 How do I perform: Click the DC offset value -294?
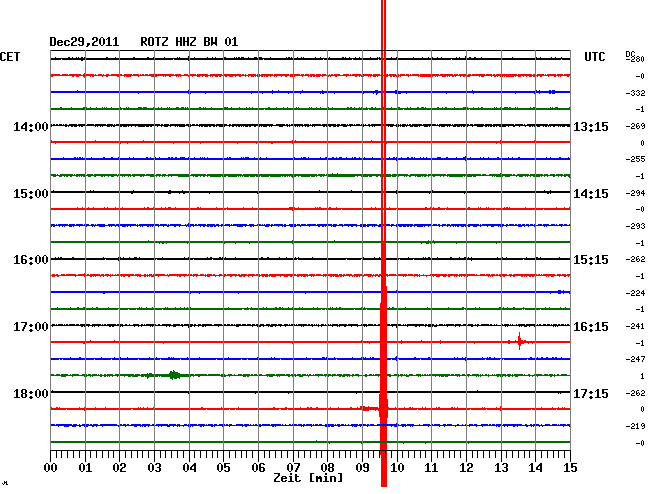pyautogui.click(x=635, y=193)
